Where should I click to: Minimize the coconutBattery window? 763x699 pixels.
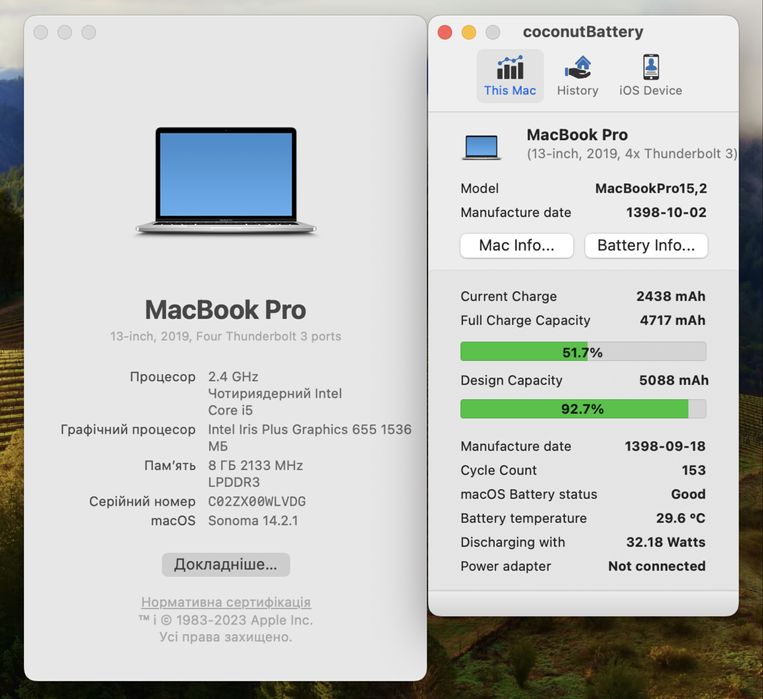[469, 32]
